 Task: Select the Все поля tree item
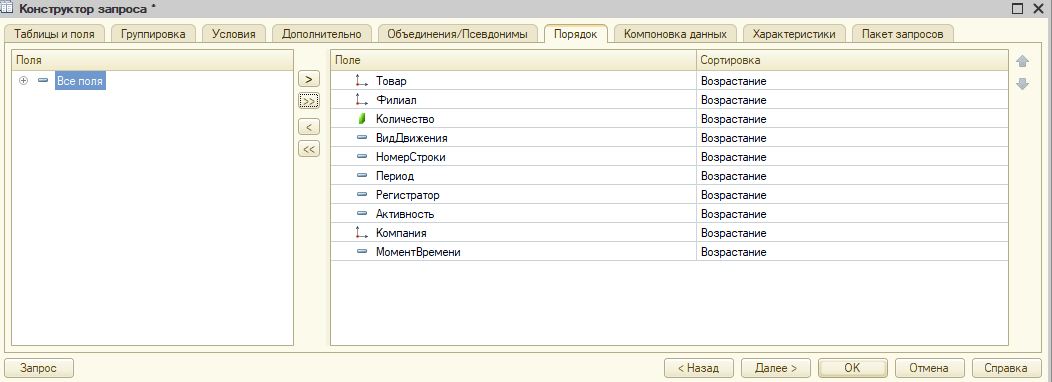(x=81, y=81)
